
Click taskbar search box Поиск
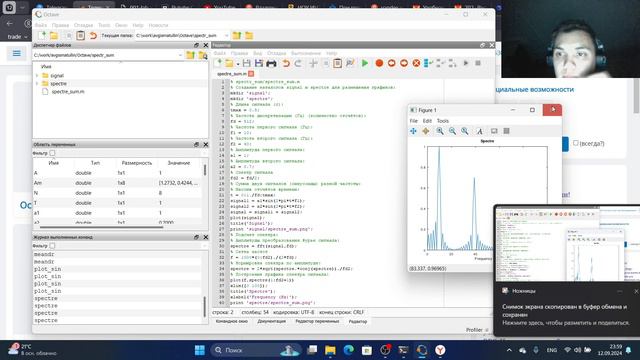(255, 350)
